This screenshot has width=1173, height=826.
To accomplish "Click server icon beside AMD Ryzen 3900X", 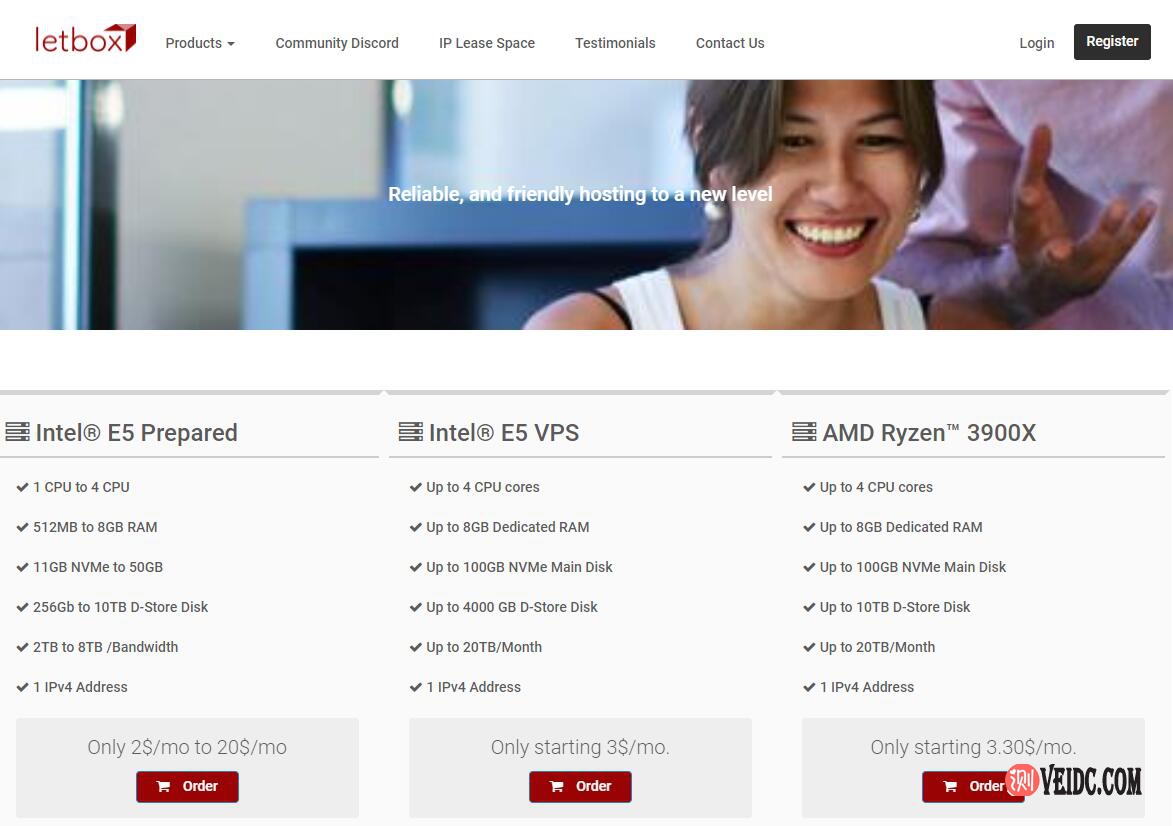I will [804, 432].
